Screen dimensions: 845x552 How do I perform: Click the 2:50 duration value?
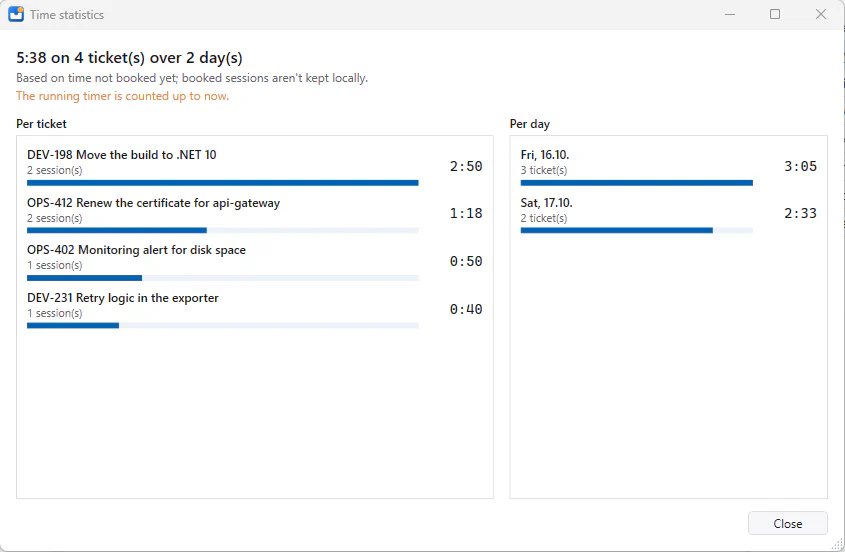(x=466, y=166)
